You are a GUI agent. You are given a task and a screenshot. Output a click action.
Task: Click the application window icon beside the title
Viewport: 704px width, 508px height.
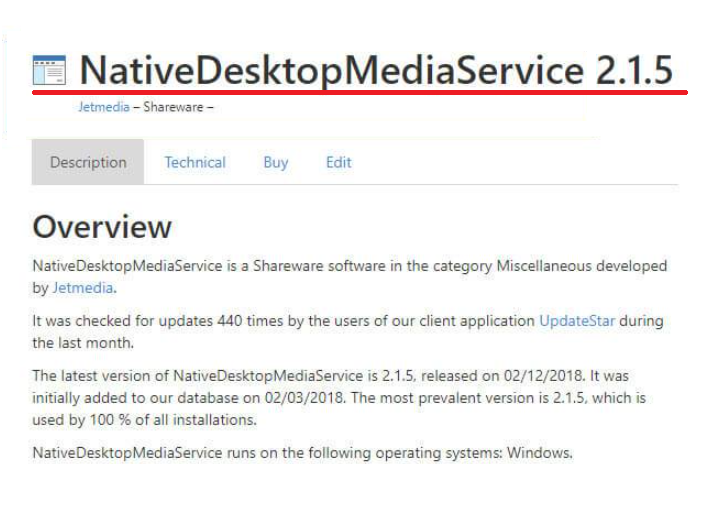point(49,70)
